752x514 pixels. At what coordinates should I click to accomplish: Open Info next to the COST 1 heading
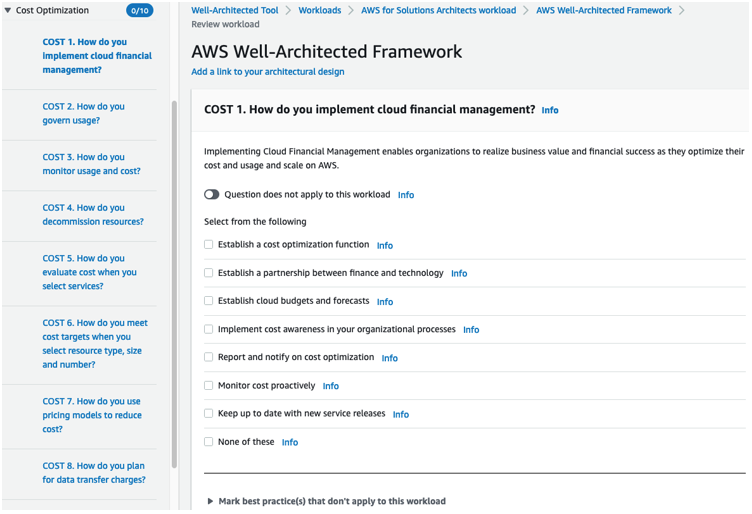(x=550, y=110)
